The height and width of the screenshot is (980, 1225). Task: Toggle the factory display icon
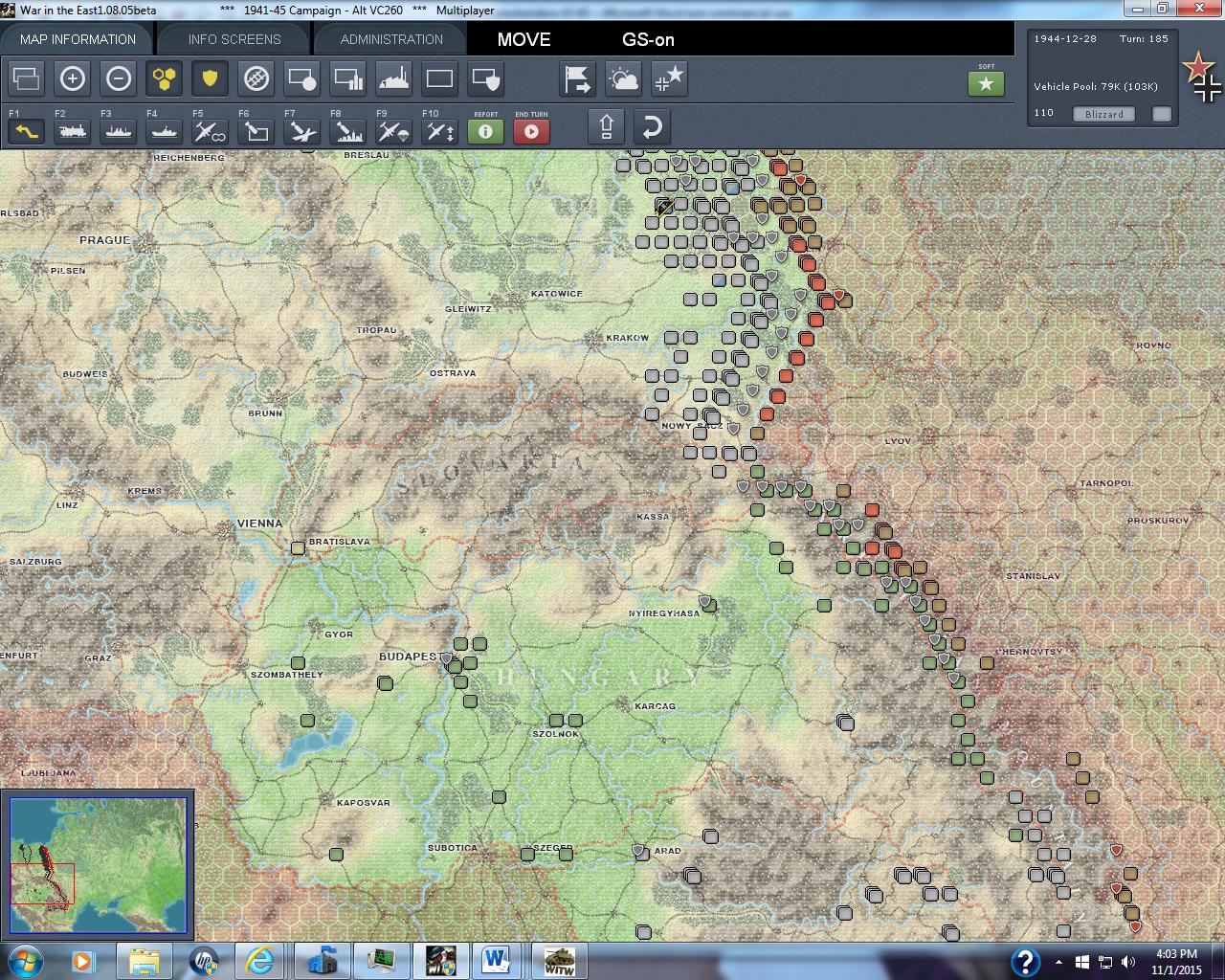[394, 78]
